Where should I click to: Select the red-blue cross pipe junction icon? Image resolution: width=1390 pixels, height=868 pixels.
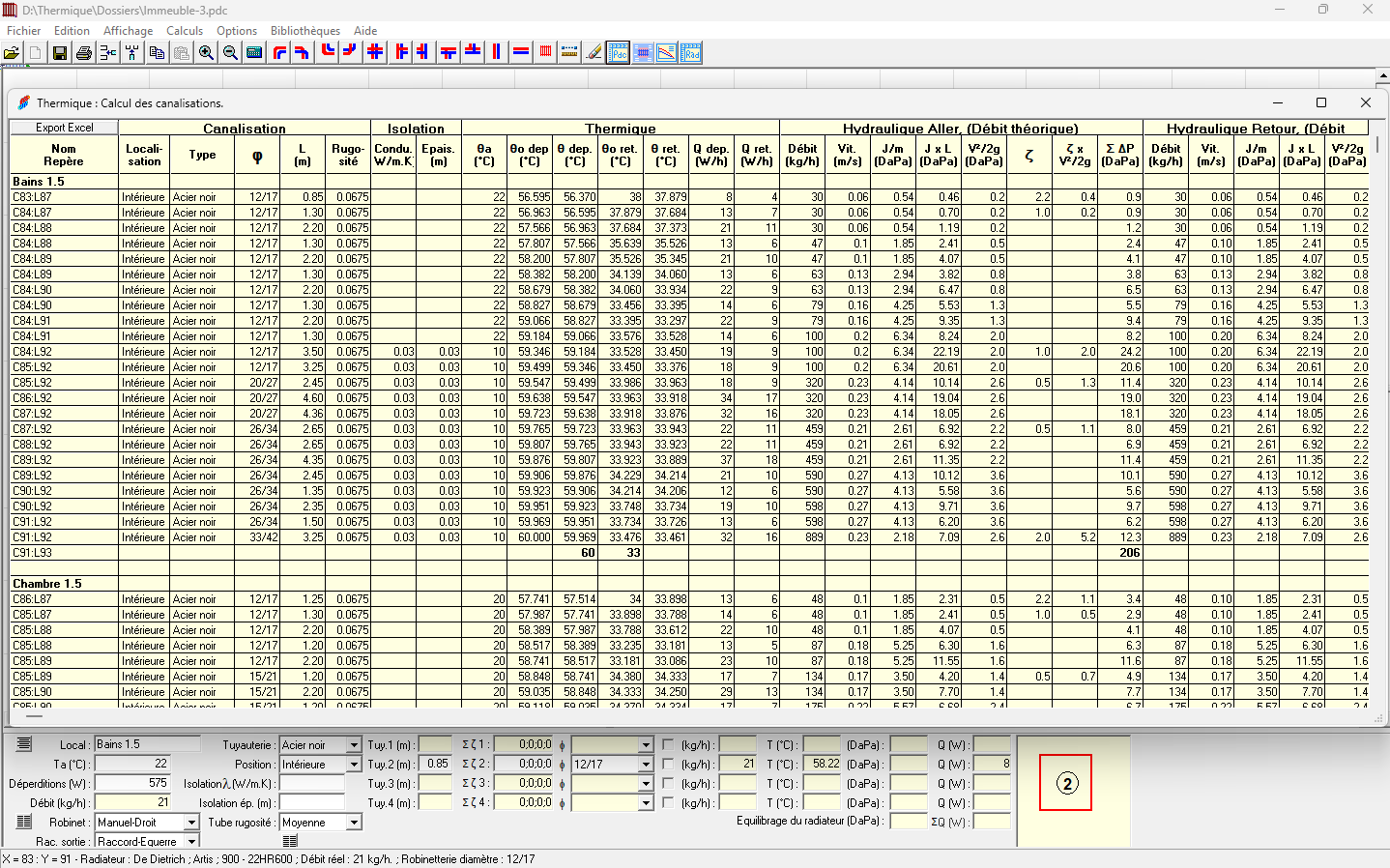tap(375, 52)
